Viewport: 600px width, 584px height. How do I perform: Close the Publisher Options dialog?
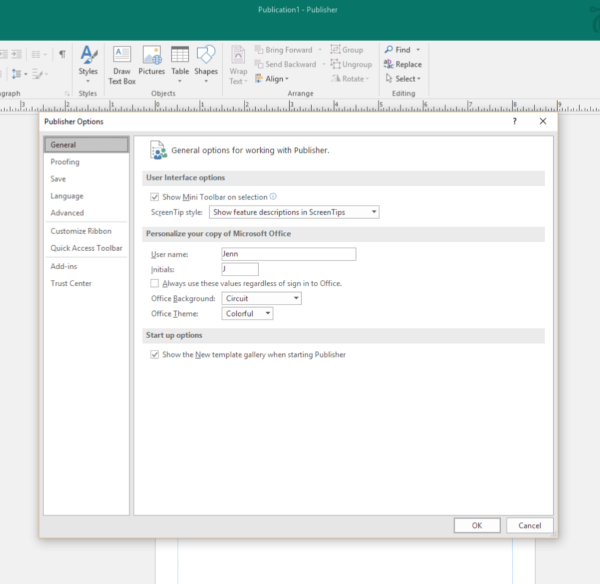[x=543, y=121]
